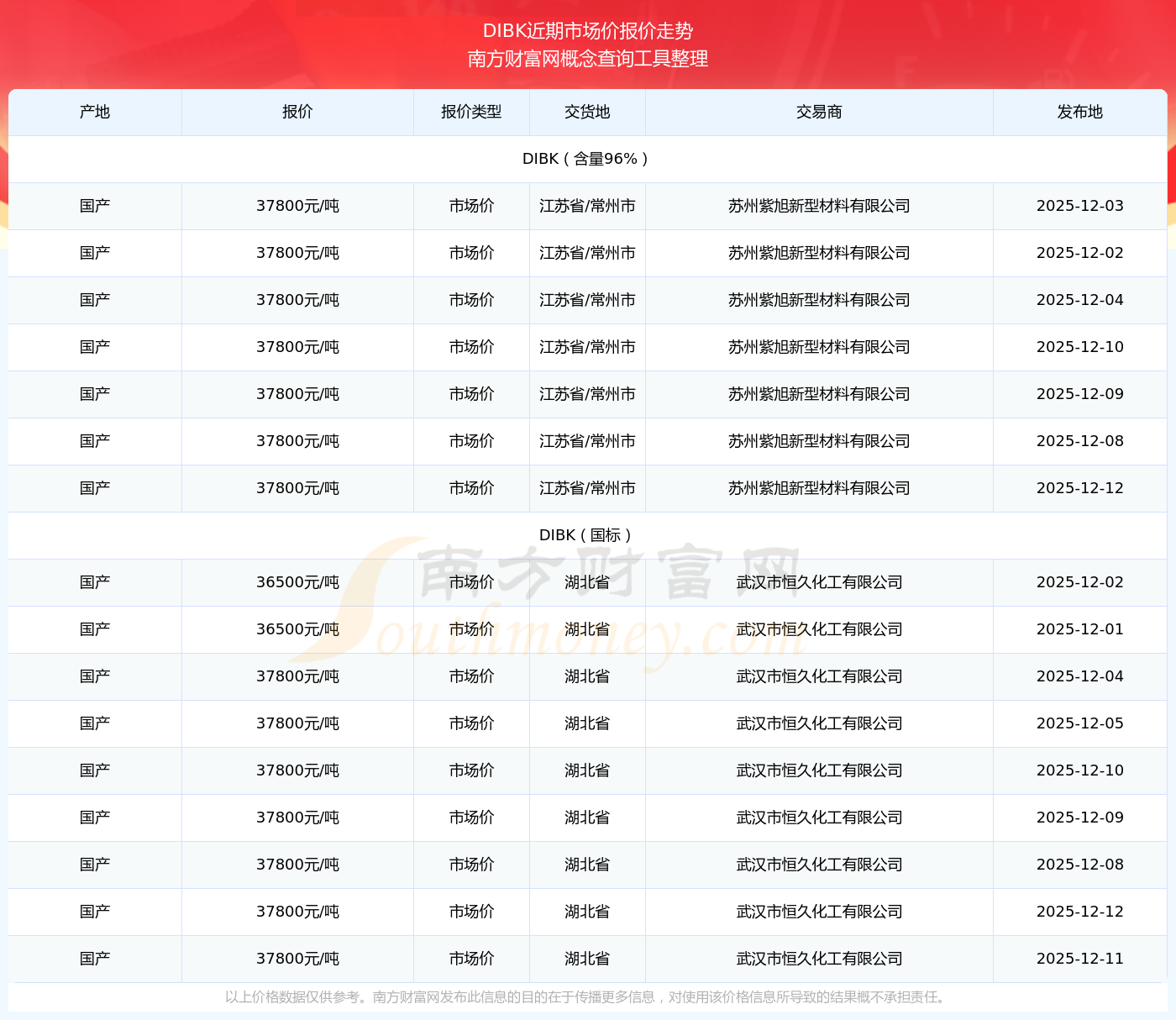
Task: Select the "交易商" column header
Action: click(819, 112)
